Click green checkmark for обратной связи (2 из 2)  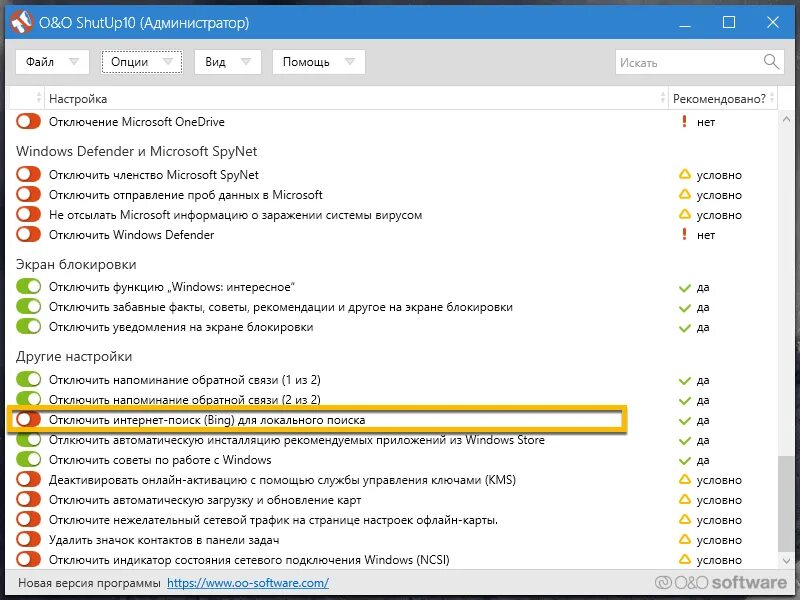pyautogui.click(x=684, y=401)
